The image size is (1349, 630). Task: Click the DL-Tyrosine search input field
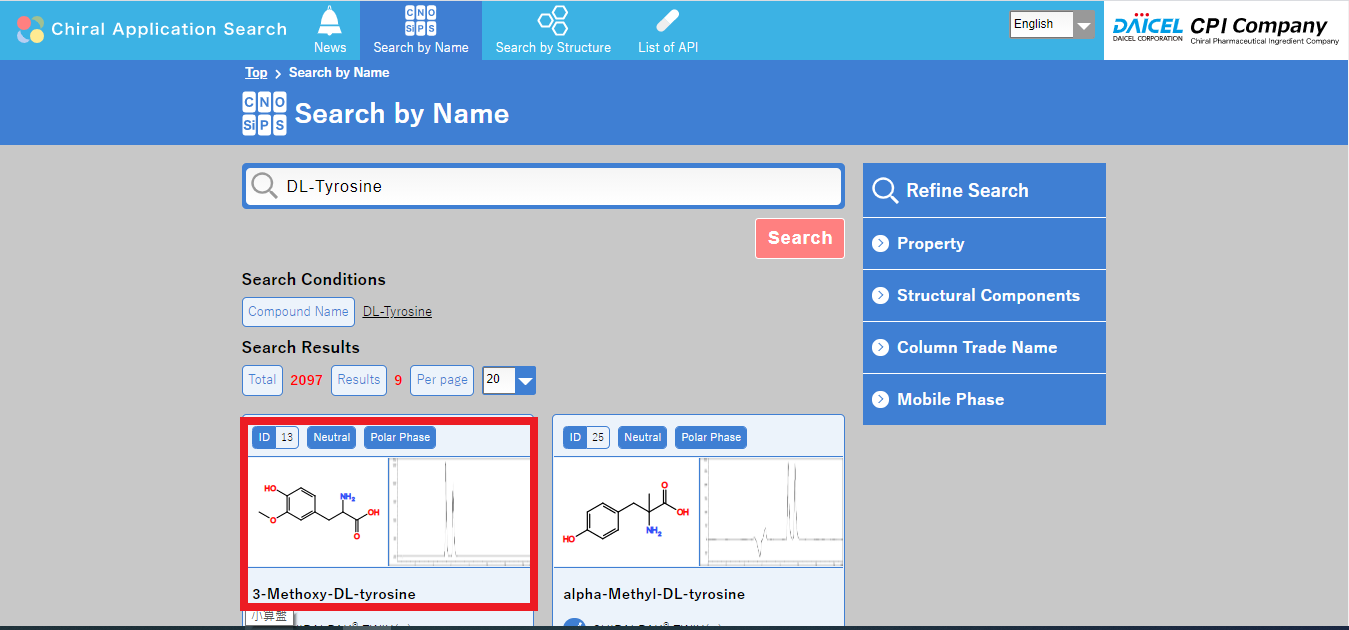(560, 186)
